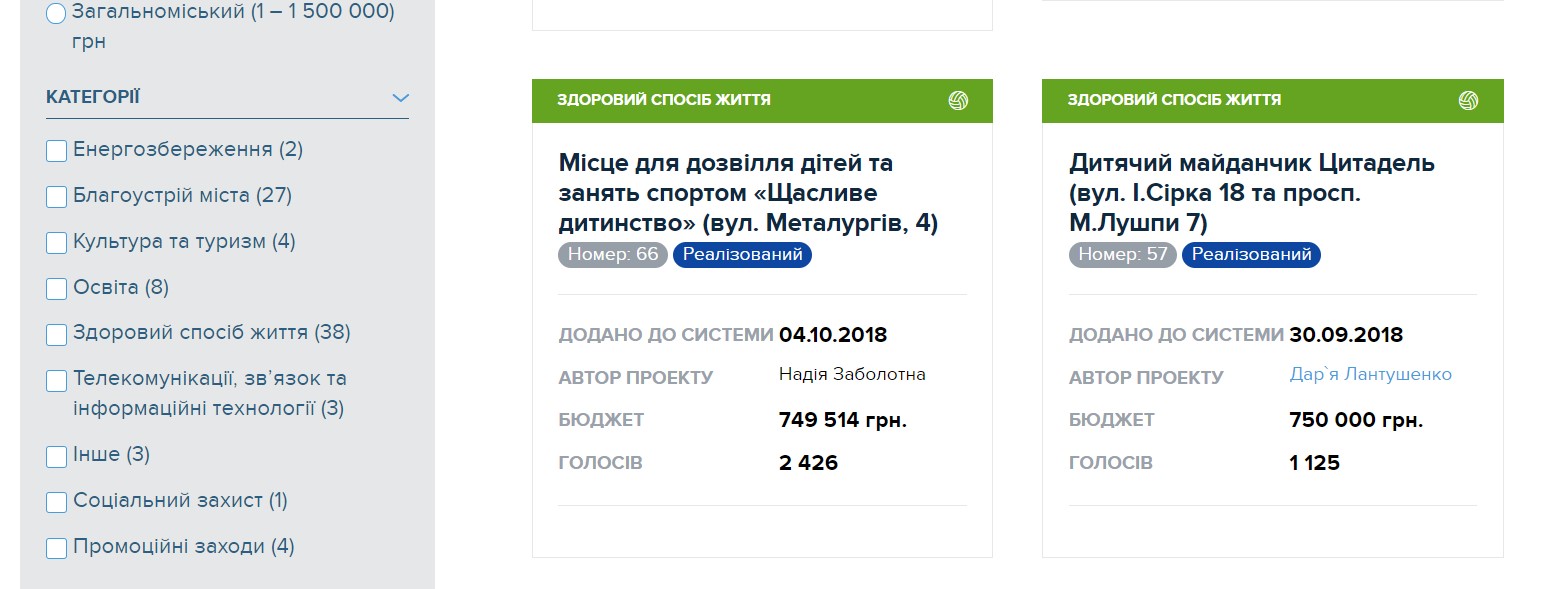Collapse the Категорії section chevron
Viewport: 1562px width, 589px height.
pyautogui.click(x=401, y=98)
